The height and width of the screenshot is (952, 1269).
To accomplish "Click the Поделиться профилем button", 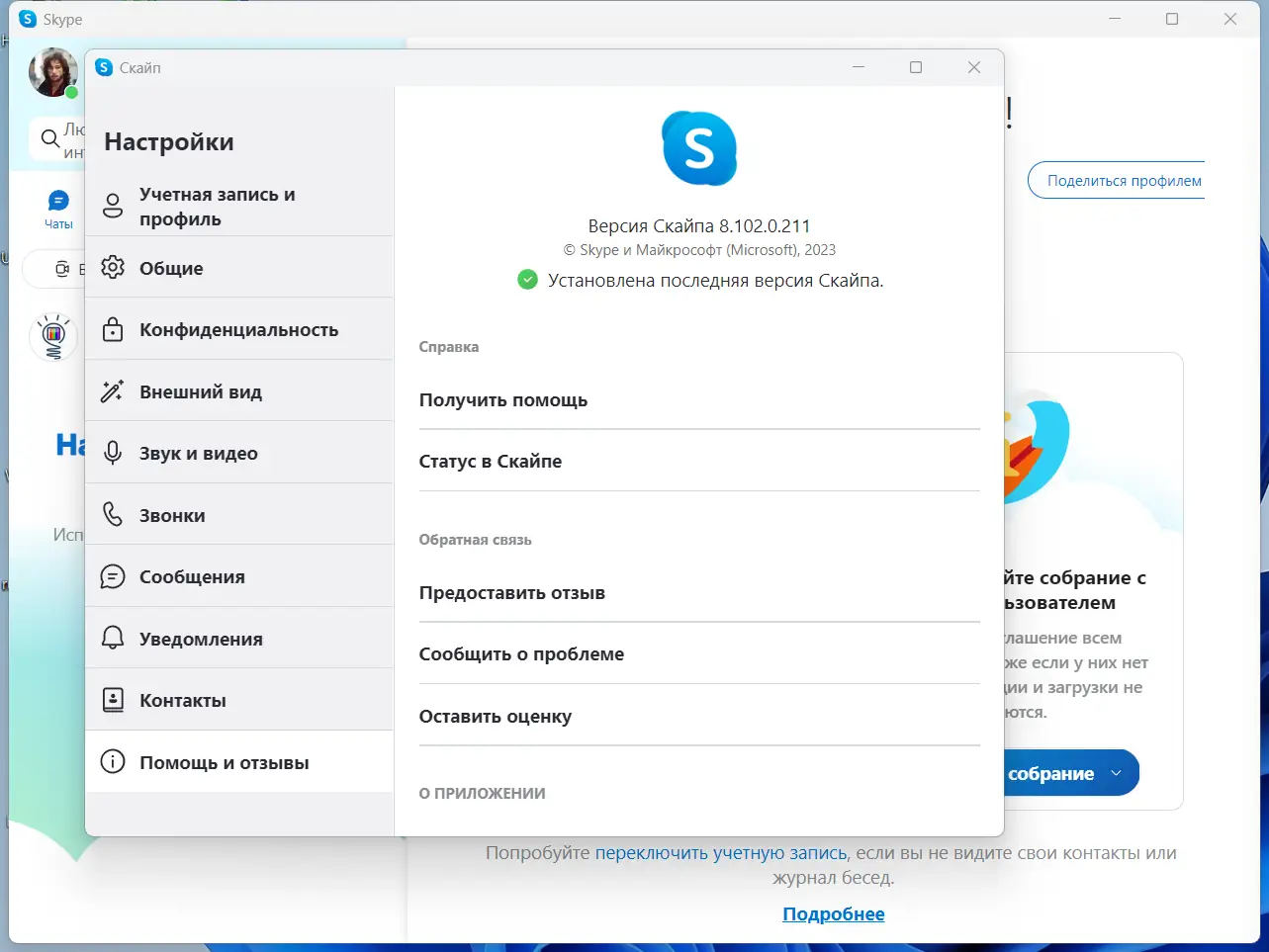I will pos(1127,180).
